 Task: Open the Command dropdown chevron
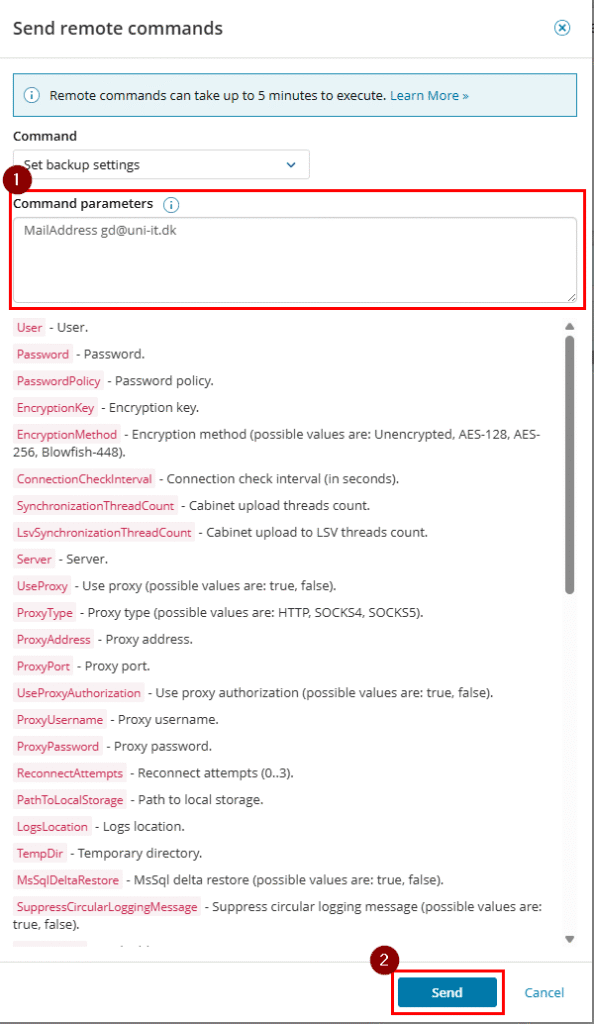click(291, 165)
